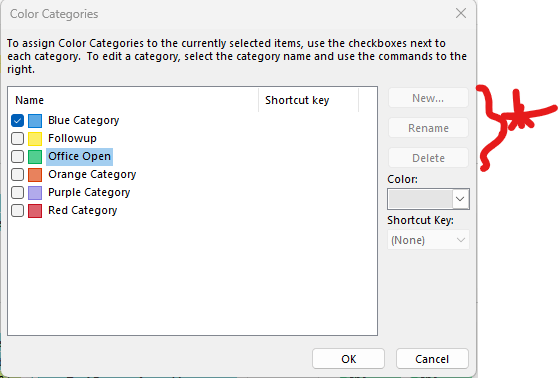The width and height of the screenshot is (559, 378).
Task: Tick the Red Category checkbox
Action: coord(17,210)
